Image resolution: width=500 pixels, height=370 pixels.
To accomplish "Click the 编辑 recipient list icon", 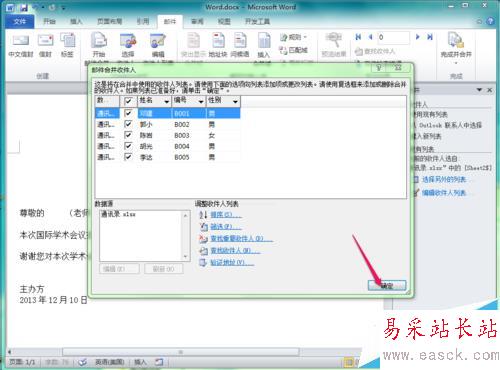I will [158, 41].
